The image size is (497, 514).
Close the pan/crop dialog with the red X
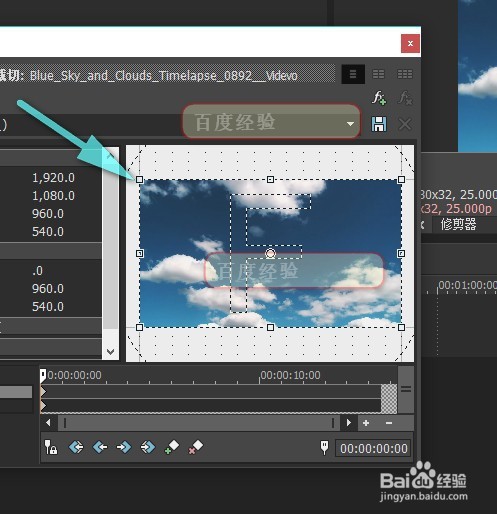[x=410, y=43]
